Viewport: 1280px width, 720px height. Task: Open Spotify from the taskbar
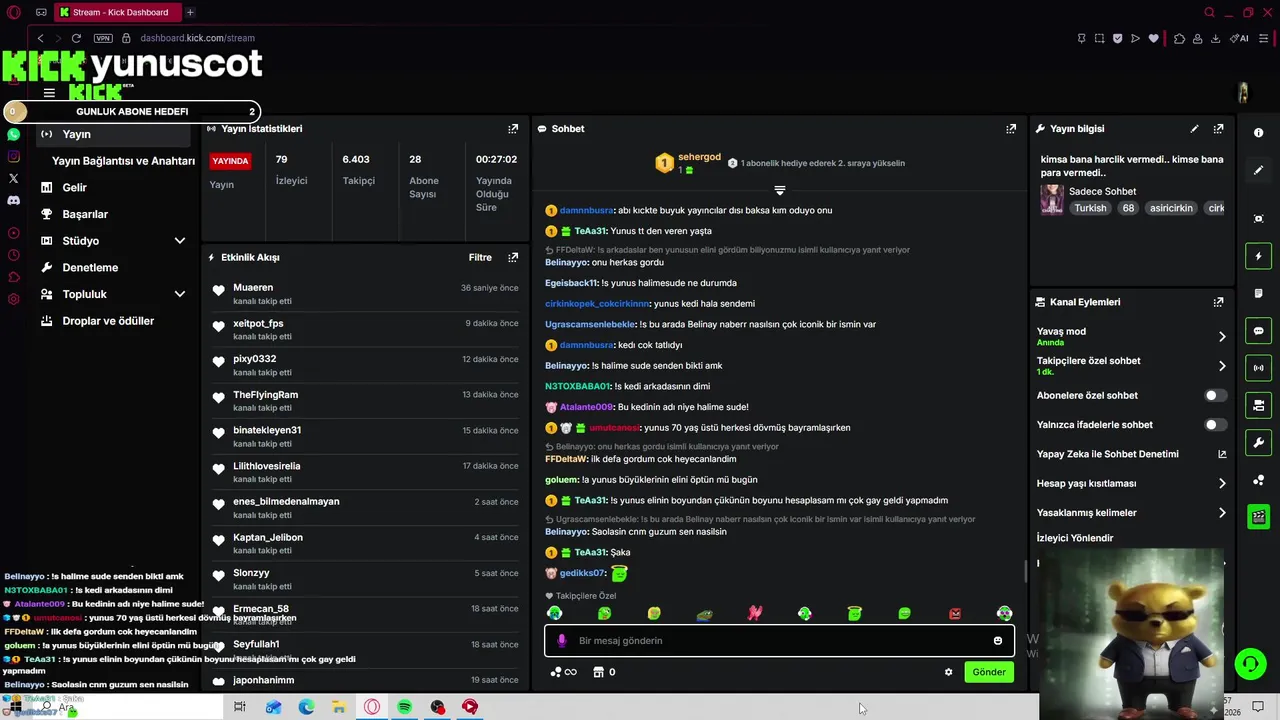click(x=404, y=707)
